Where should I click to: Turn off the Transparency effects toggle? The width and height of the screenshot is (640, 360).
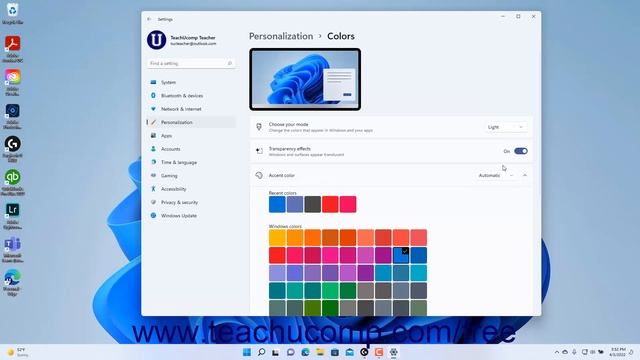(x=521, y=151)
